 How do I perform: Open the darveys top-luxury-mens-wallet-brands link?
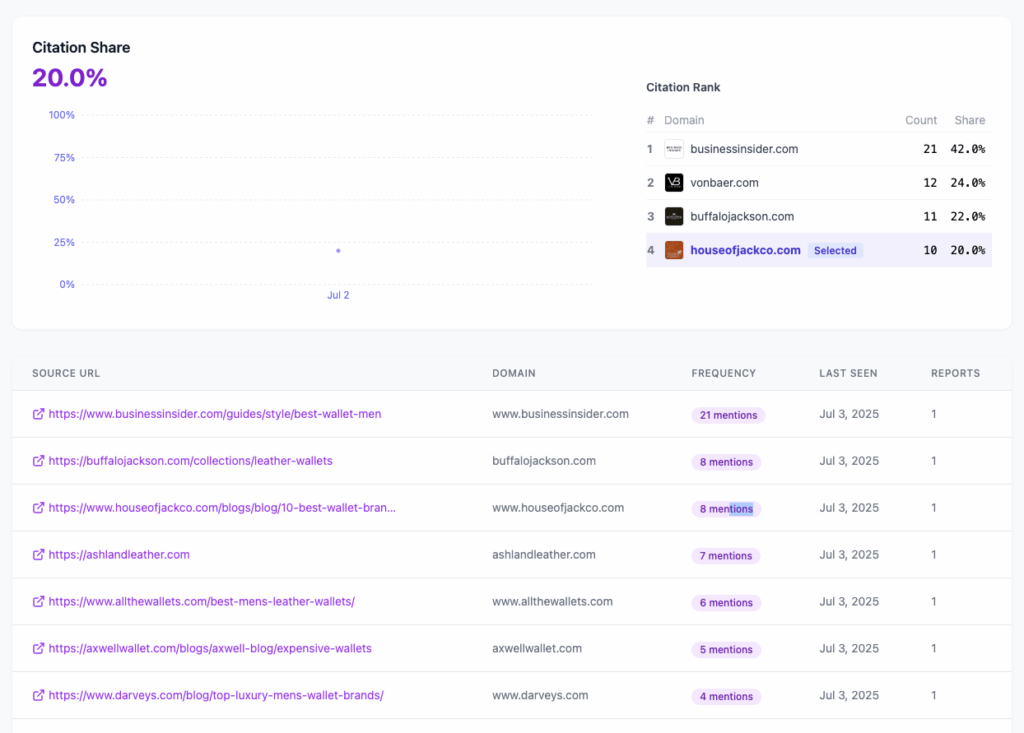tap(216, 696)
